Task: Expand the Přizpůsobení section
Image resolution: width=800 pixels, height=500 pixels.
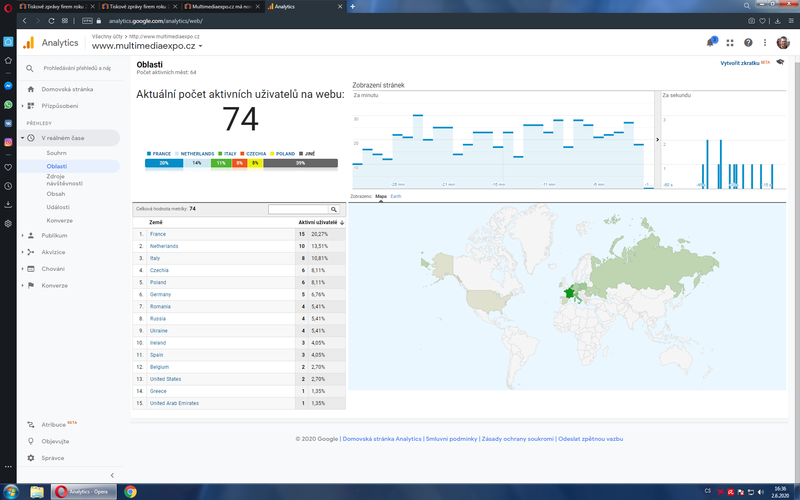Action: click(22, 106)
